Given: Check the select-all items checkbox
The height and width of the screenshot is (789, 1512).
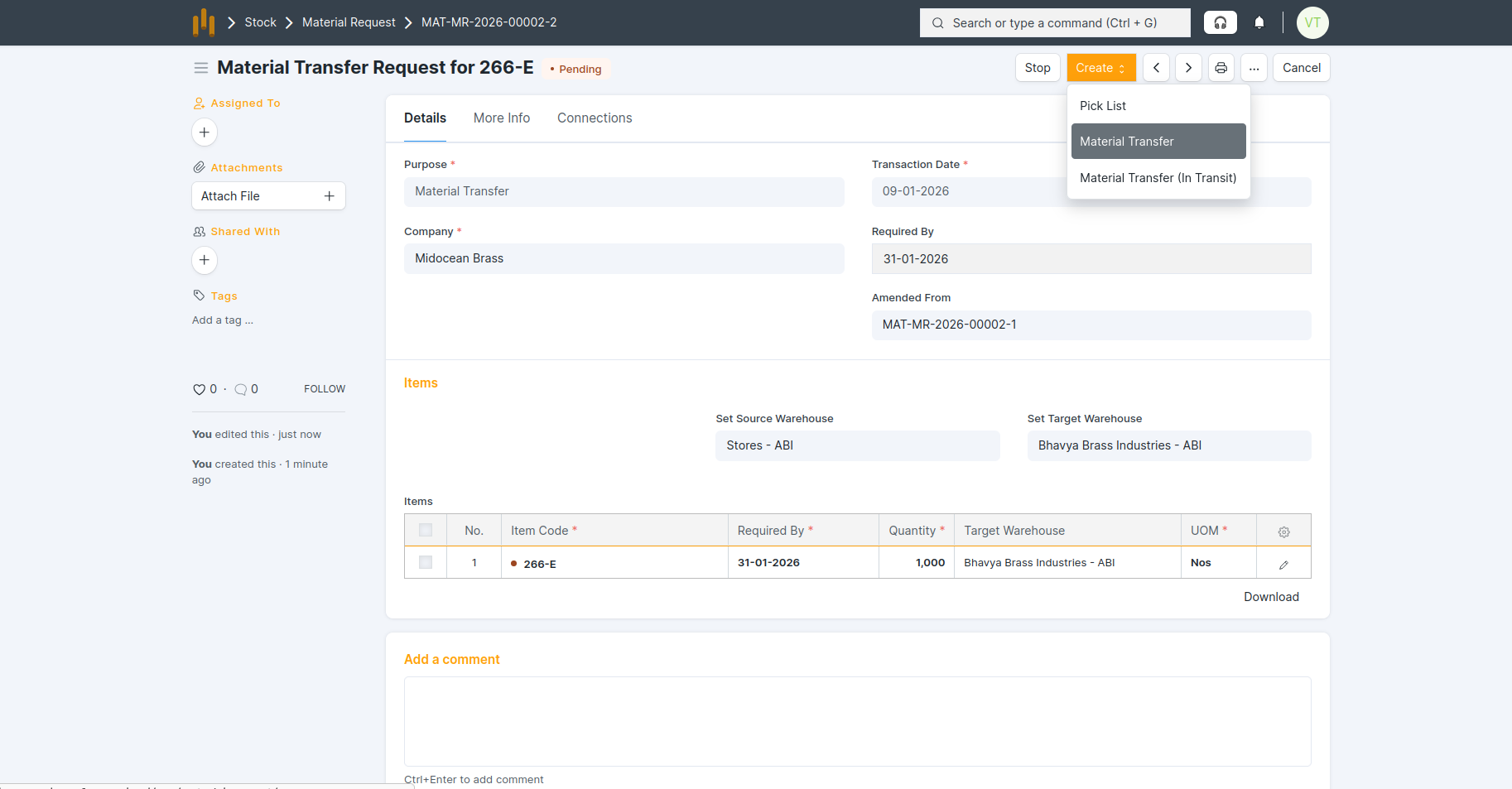Looking at the screenshot, I should [x=426, y=530].
